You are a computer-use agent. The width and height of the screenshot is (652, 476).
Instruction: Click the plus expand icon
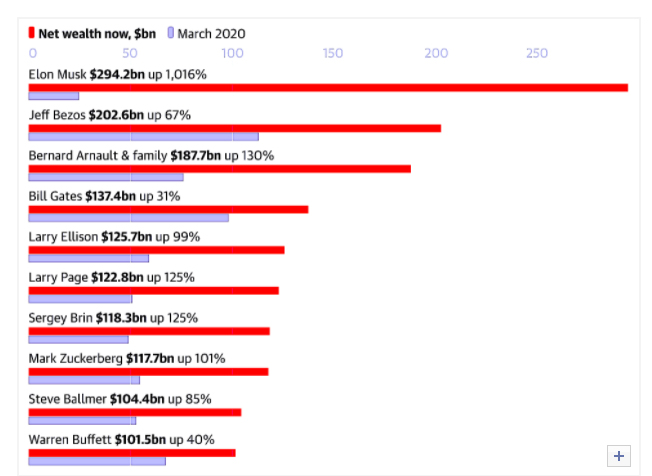619,456
